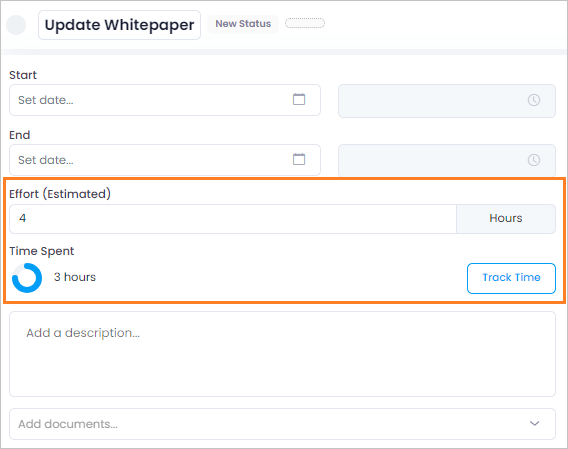The height and width of the screenshot is (449, 568).
Task: Open the Hours unit selector
Action: (x=506, y=219)
